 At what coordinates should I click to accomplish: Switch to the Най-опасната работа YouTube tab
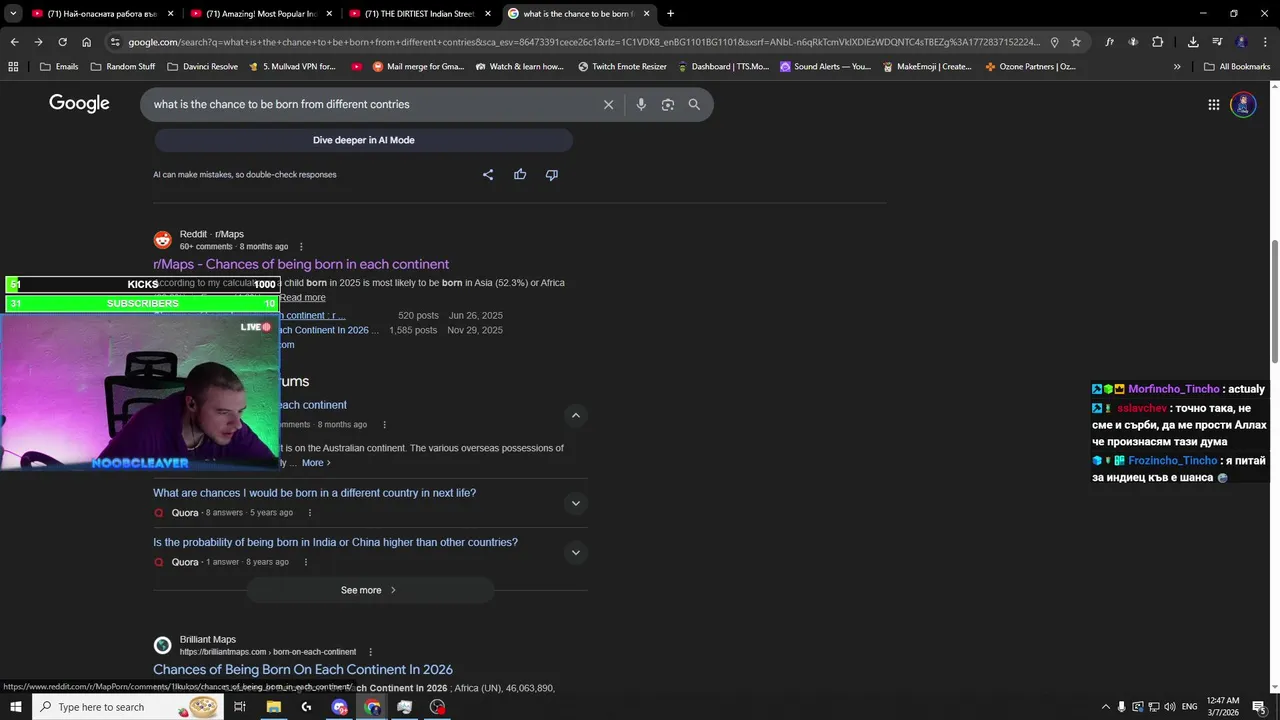[100, 14]
